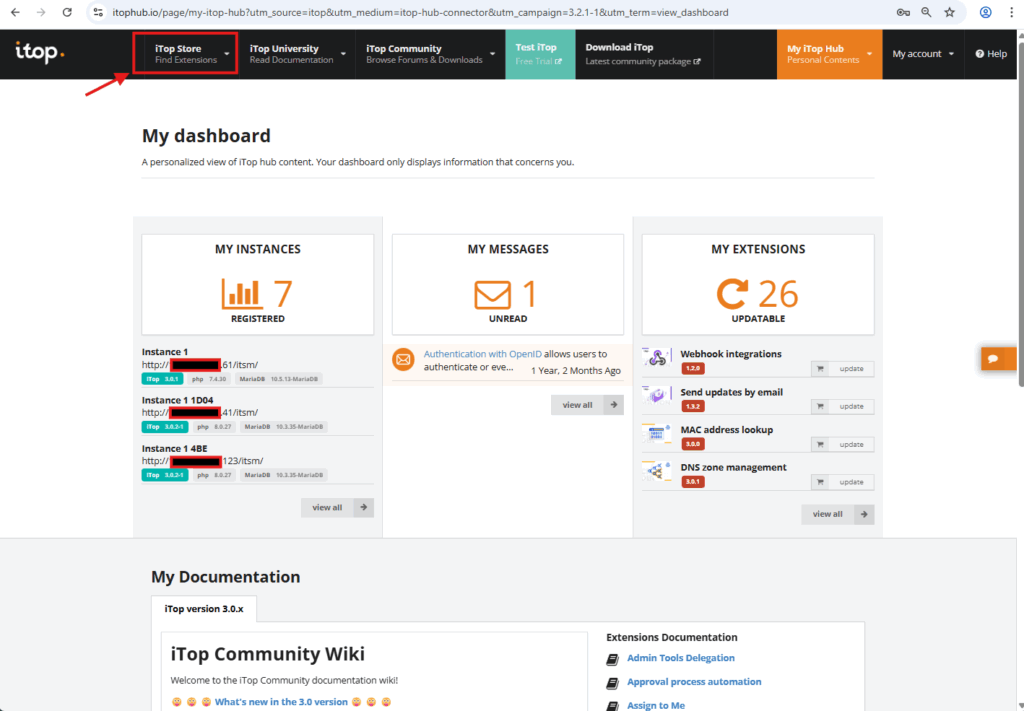
Task: Open the Authentication with OpenID link
Action: [x=482, y=354]
